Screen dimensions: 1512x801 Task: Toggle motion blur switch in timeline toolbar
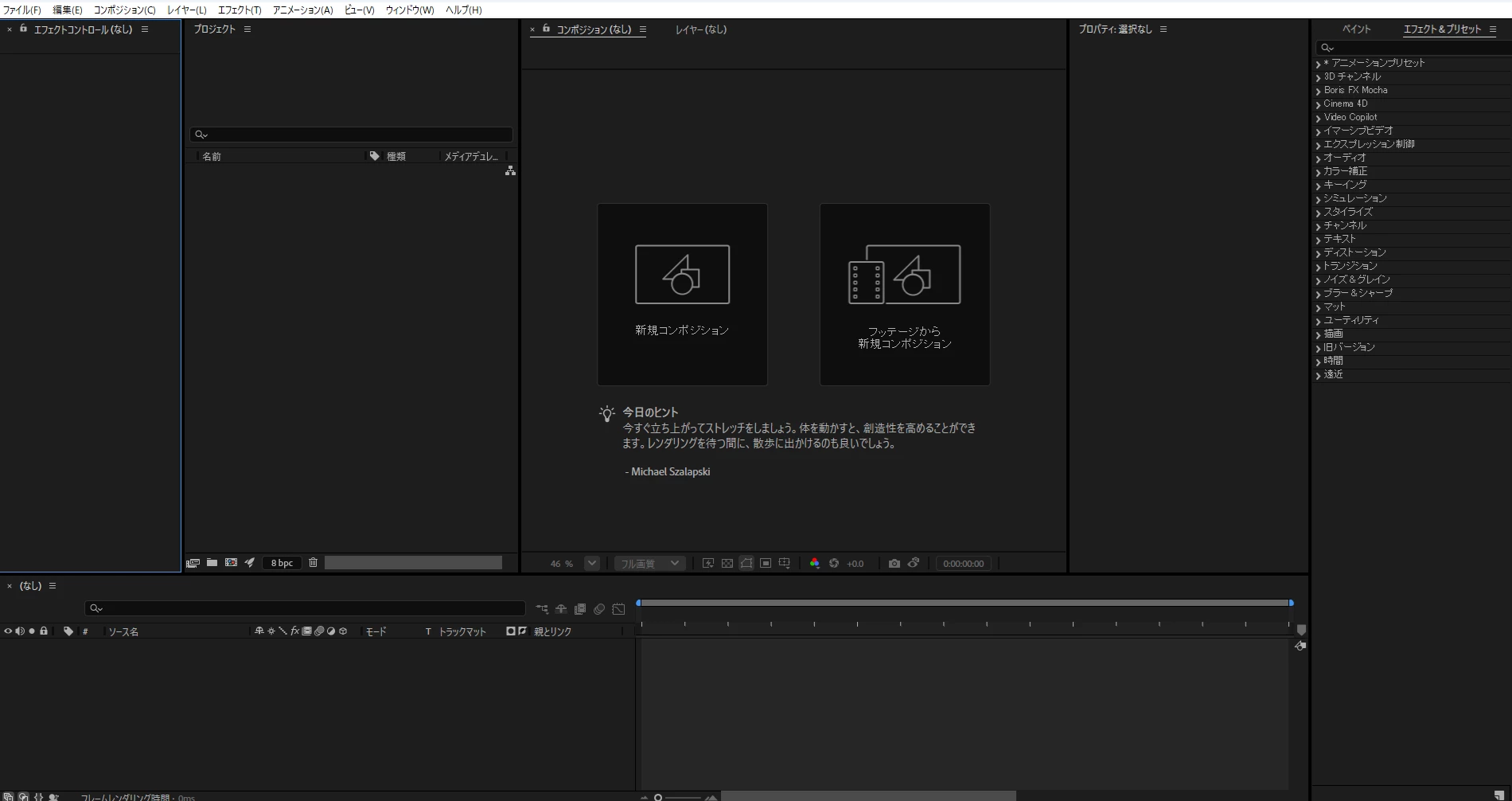[599, 609]
